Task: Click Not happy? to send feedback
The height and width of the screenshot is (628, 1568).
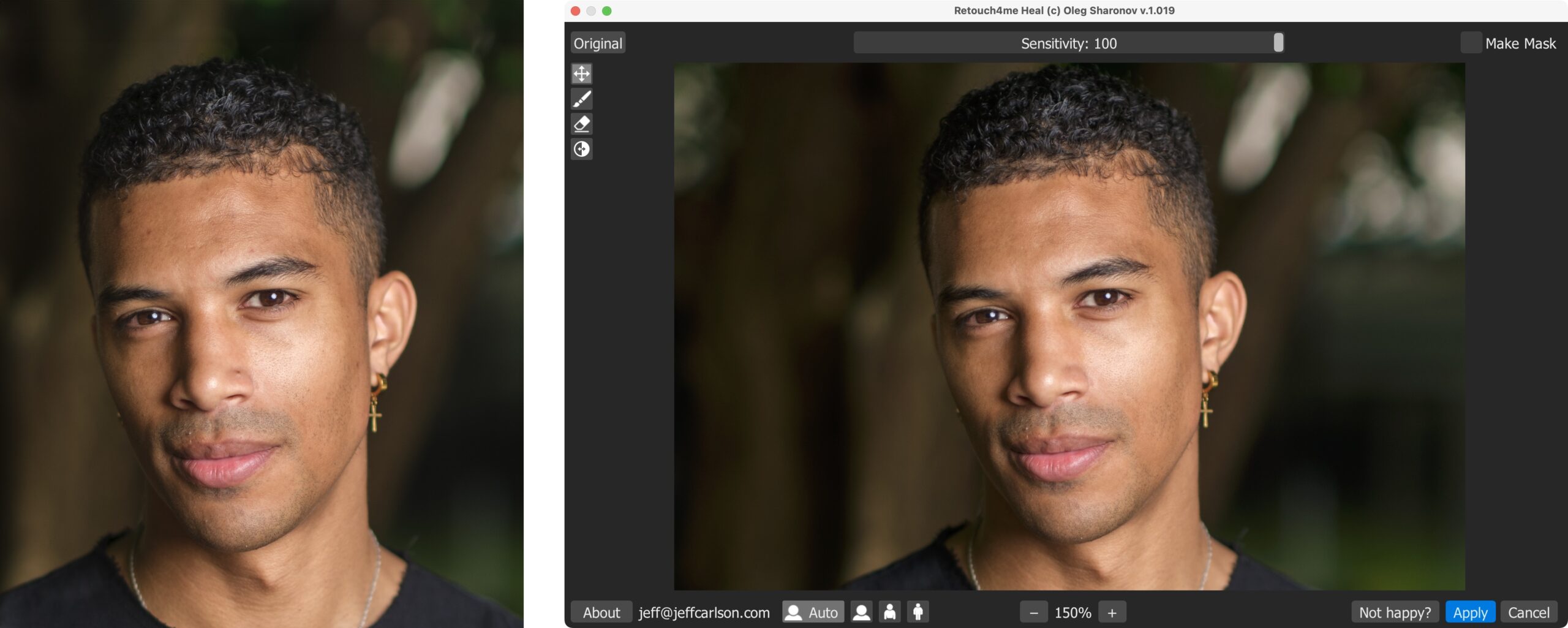Action: tap(1395, 611)
